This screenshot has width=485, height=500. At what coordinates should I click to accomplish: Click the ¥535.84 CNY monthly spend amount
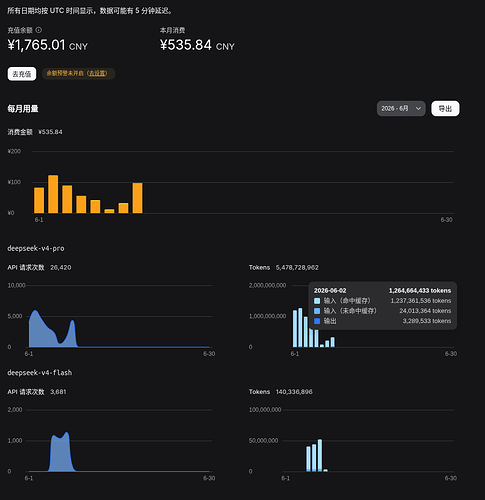pyautogui.click(x=197, y=45)
